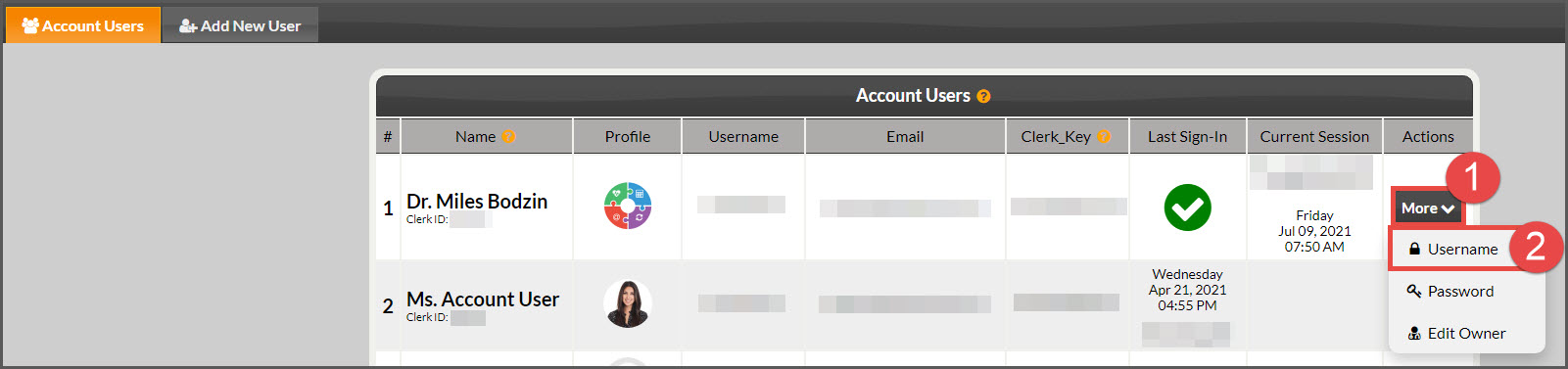Click the row number 2 cell
This screenshot has height=369, width=1568.
pyautogui.click(x=388, y=305)
